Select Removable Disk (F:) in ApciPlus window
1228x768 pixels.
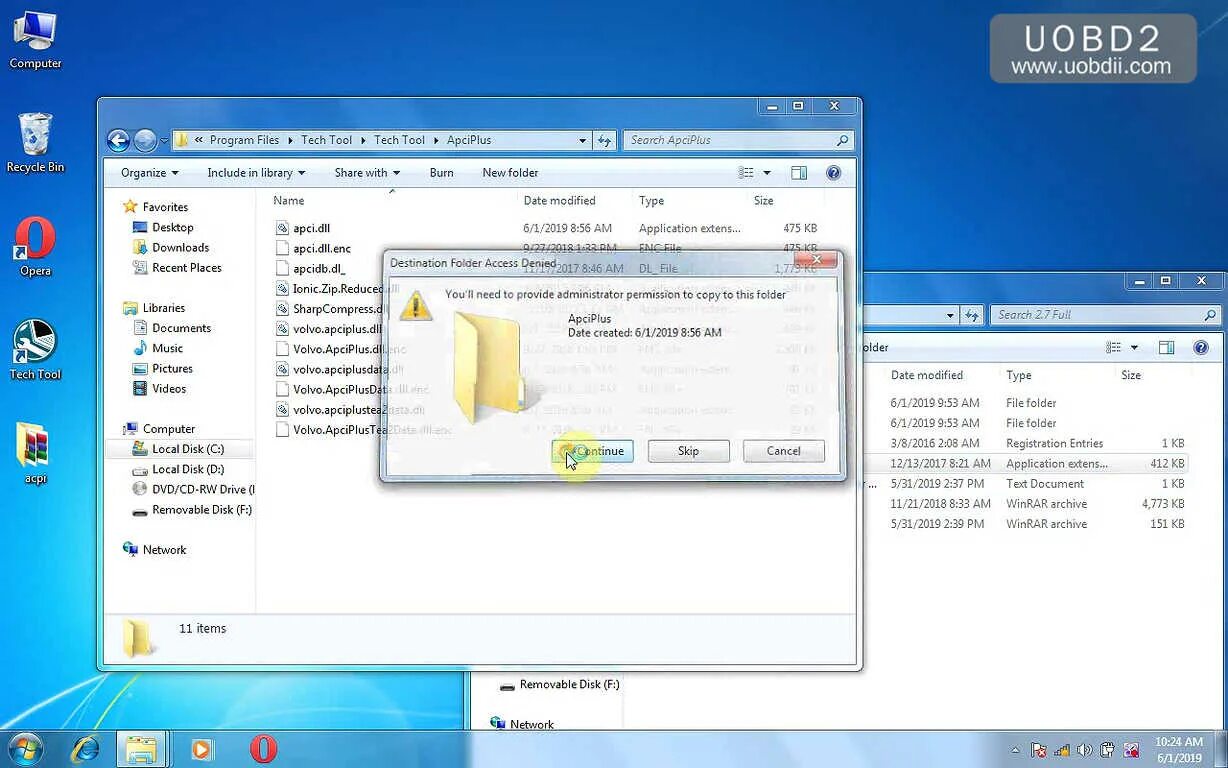coord(201,510)
